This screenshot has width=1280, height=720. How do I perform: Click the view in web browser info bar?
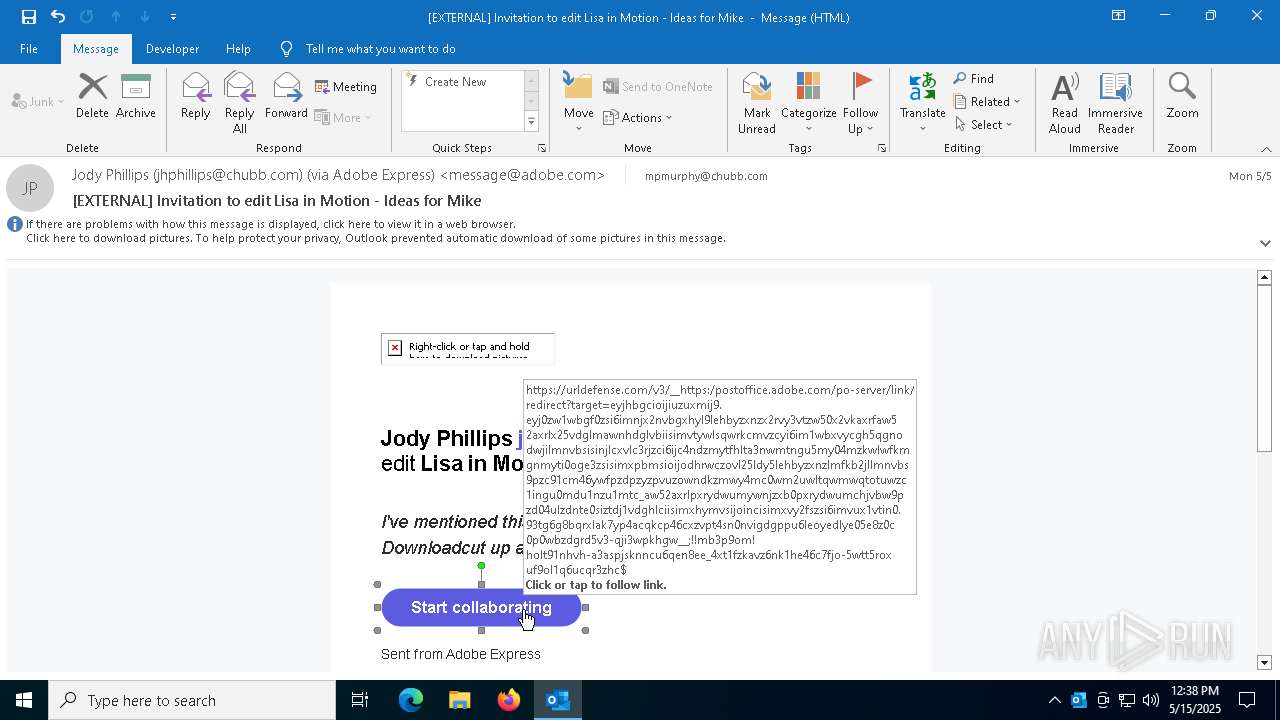[271, 224]
